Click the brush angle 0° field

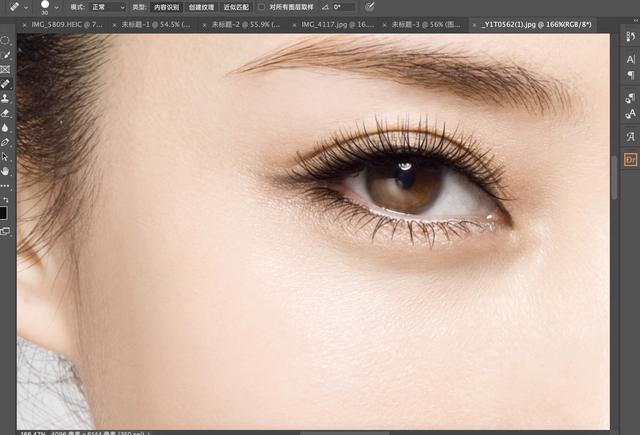coord(343,7)
